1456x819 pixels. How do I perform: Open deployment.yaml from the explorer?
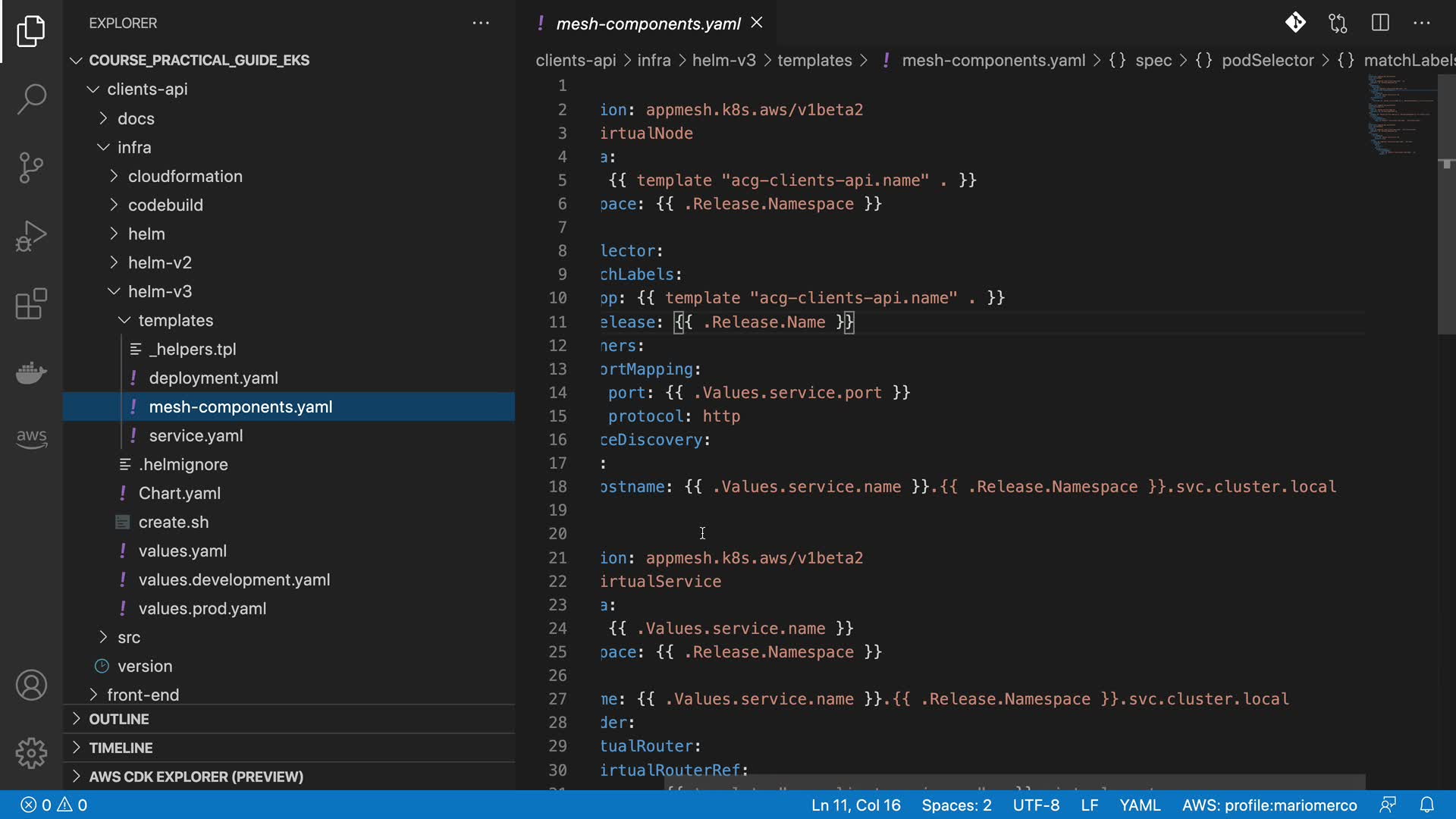(213, 378)
